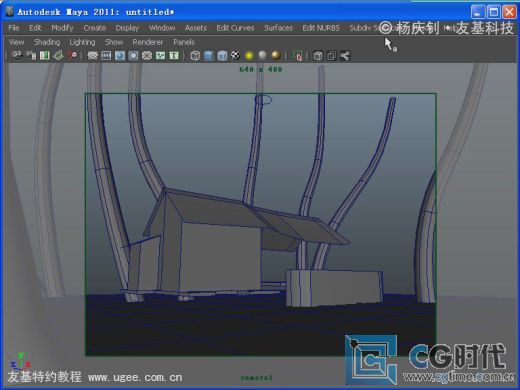Open the Display menu
520x390 pixels.
point(127,28)
